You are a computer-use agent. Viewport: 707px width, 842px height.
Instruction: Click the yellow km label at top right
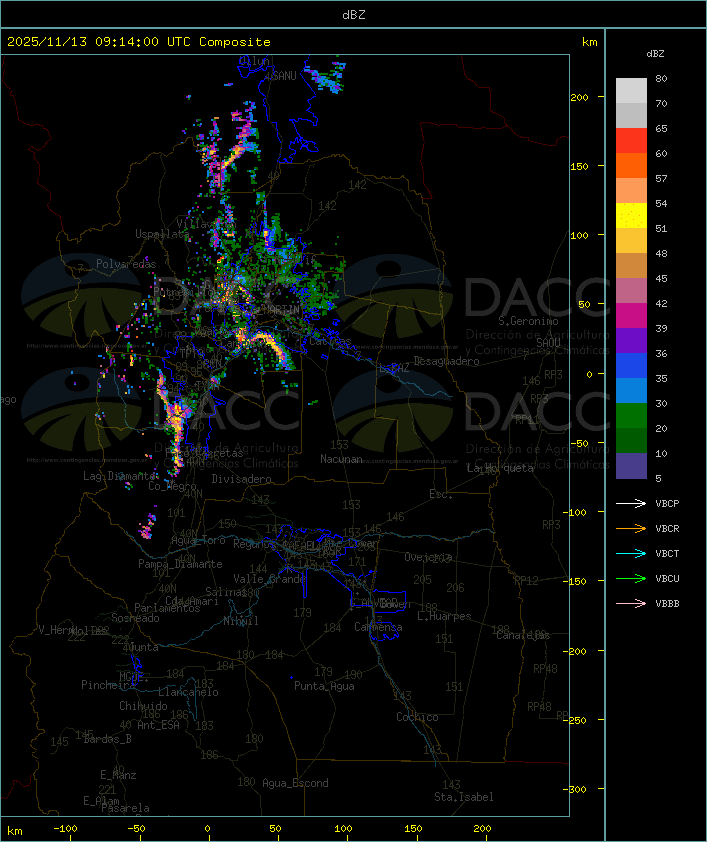(x=589, y=42)
